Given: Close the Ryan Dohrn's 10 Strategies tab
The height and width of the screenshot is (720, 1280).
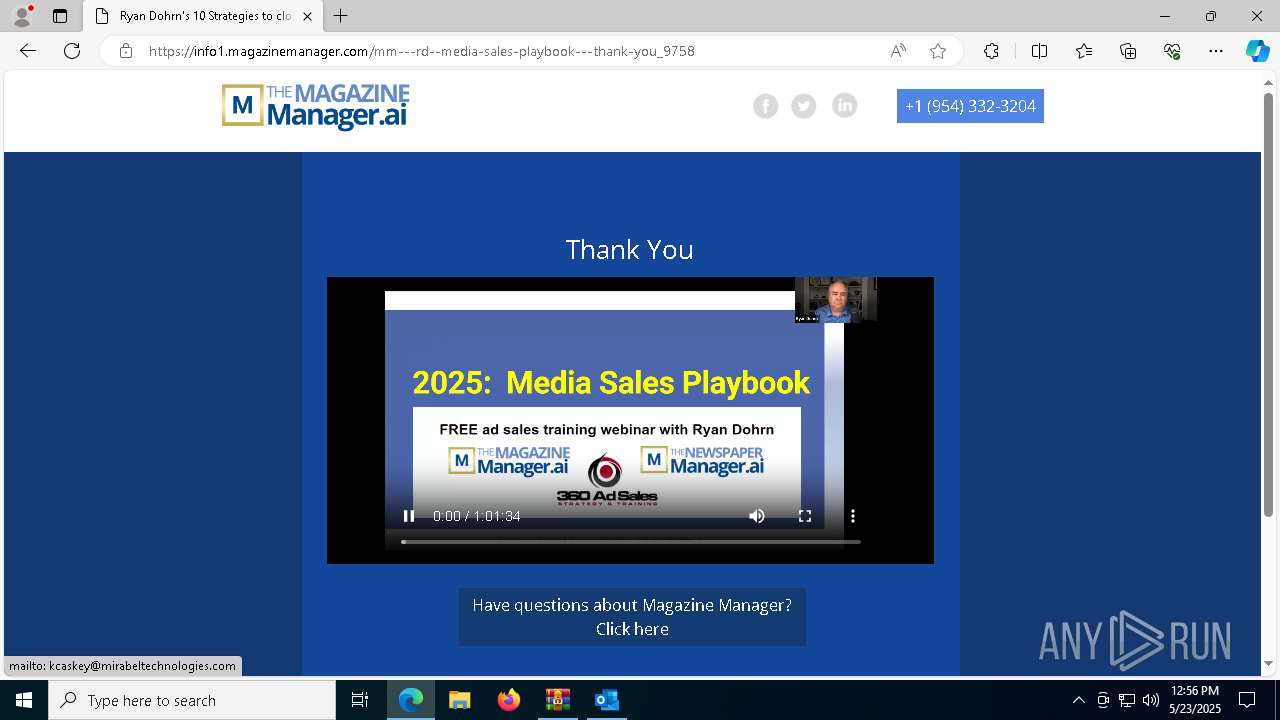Looking at the screenshot, I should pyautogui.click(x=307, y=16).
